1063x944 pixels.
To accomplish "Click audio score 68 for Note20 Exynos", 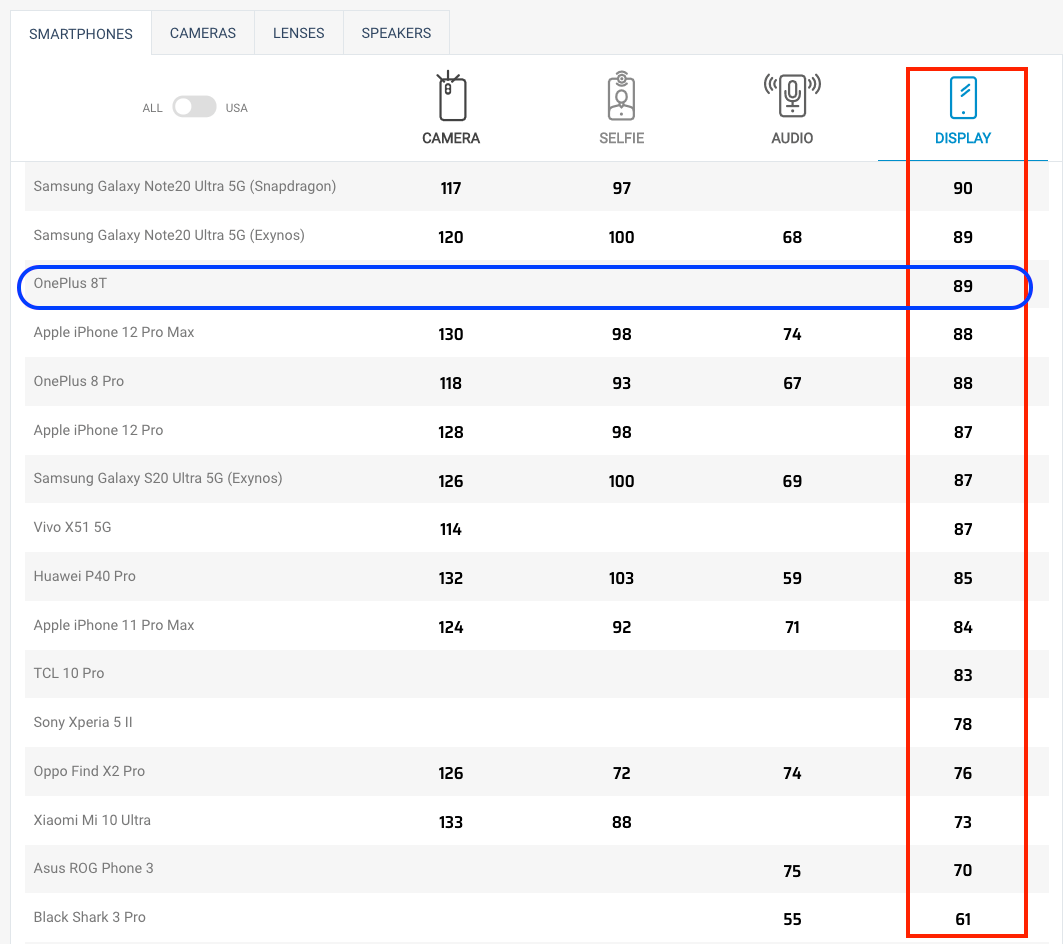I will click(x=792, y=237).
